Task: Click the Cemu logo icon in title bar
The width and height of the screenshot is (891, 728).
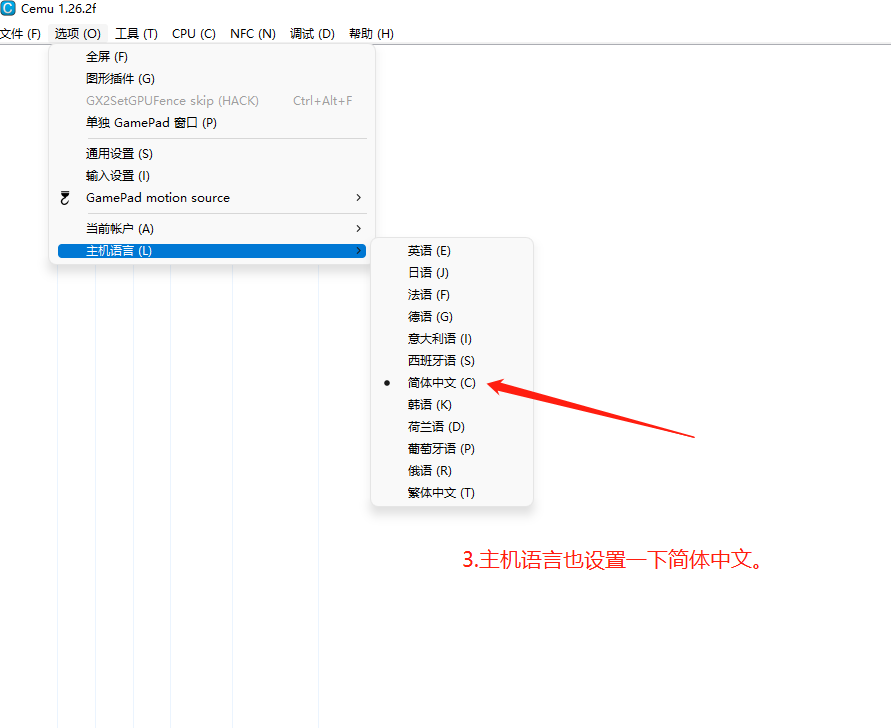Action: pos(10,10)
